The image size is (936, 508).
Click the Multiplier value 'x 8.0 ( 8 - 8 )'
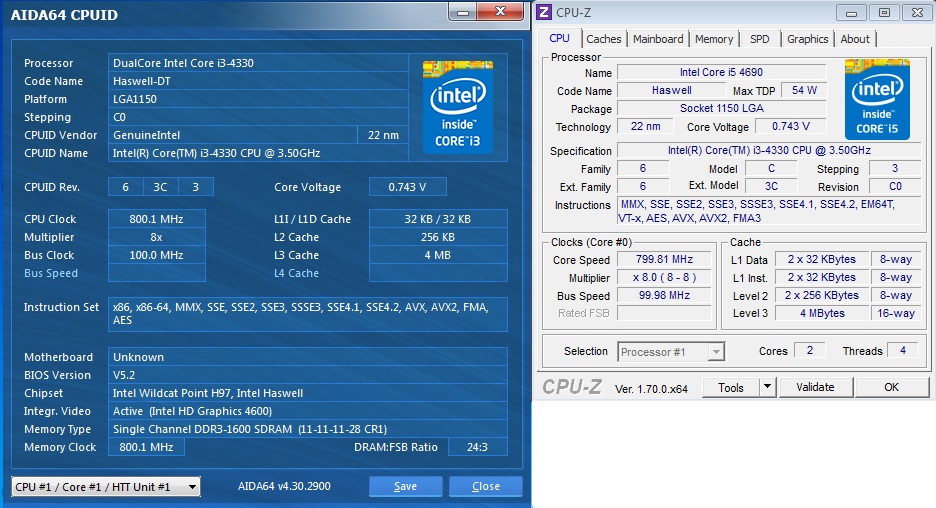click(664, 277)
